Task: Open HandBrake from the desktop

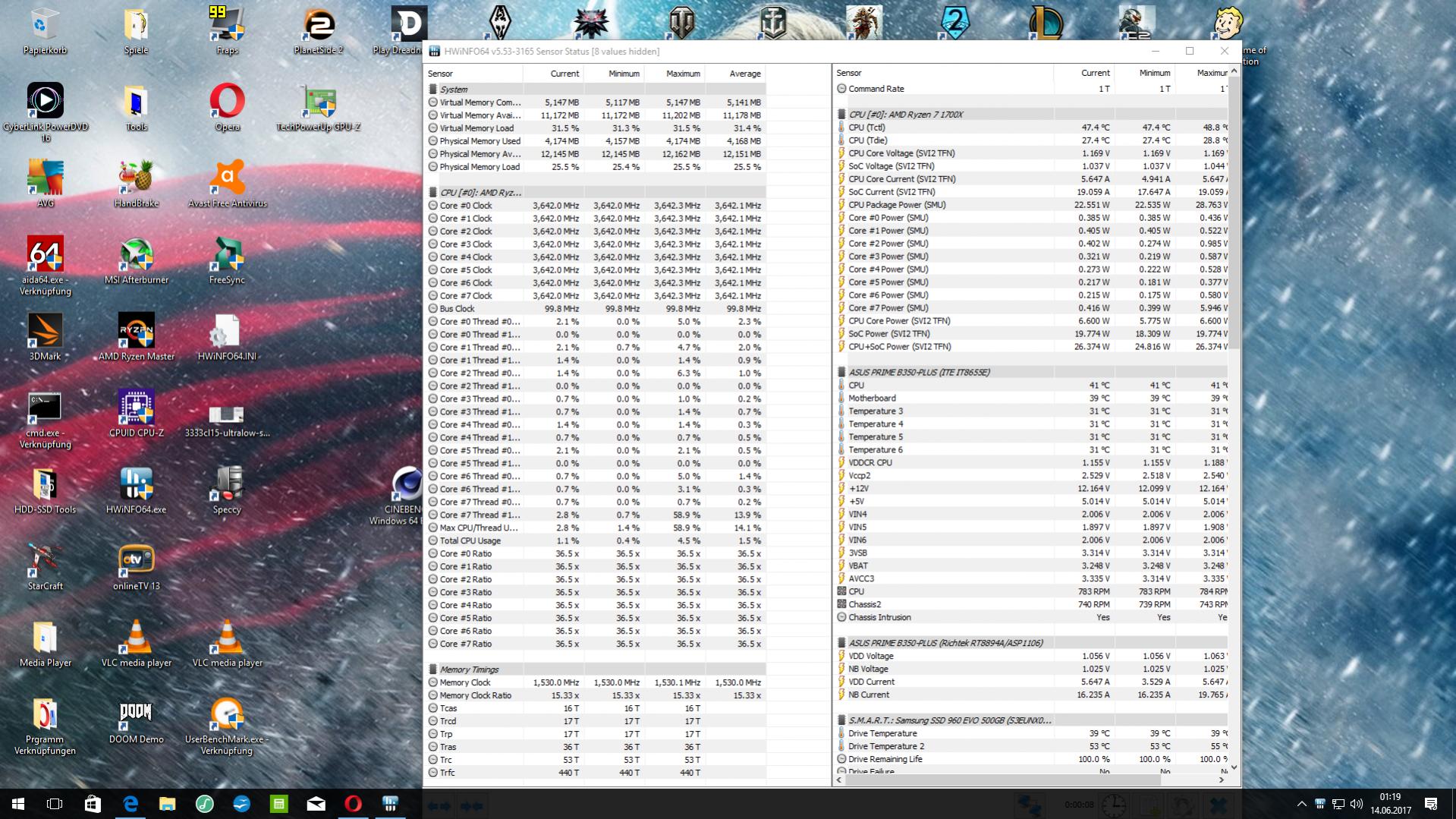Action: pyautogui.click(x=136, y=184)
